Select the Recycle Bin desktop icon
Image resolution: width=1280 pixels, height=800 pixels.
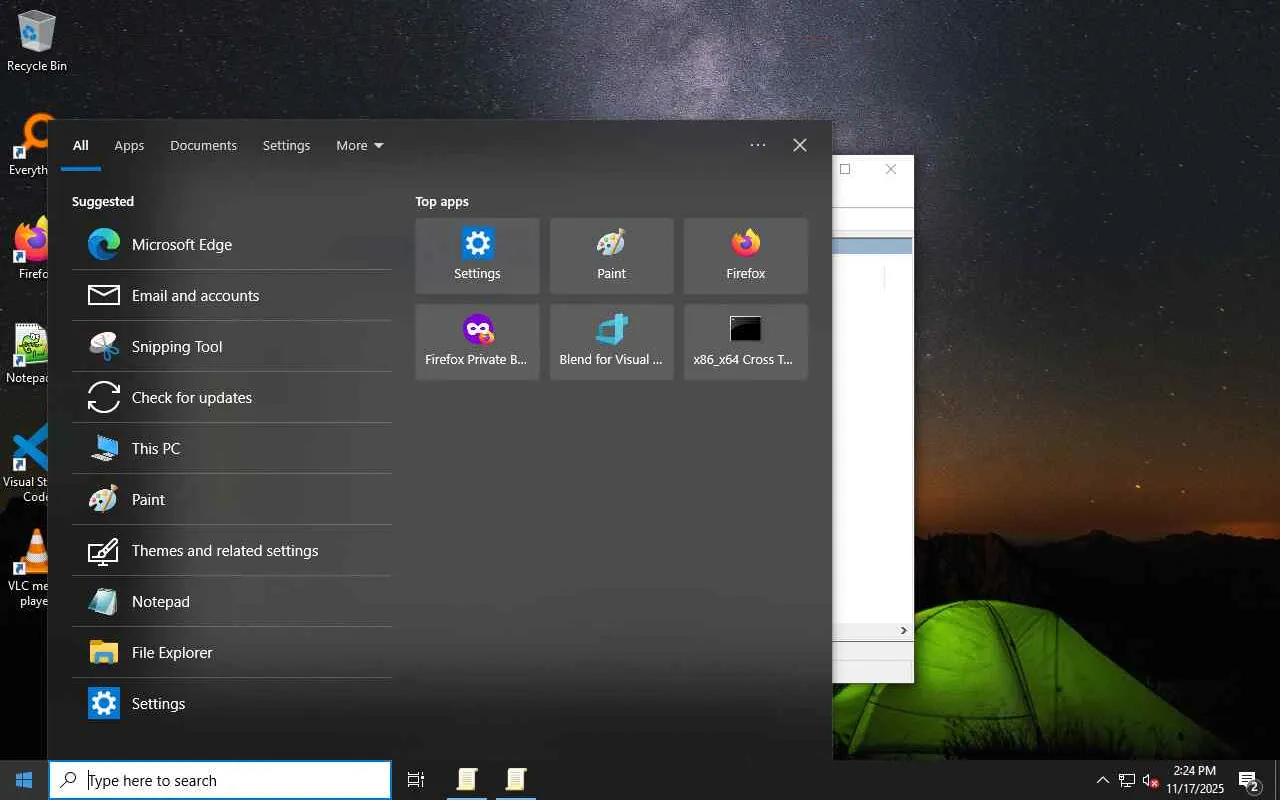pos(37,42)
